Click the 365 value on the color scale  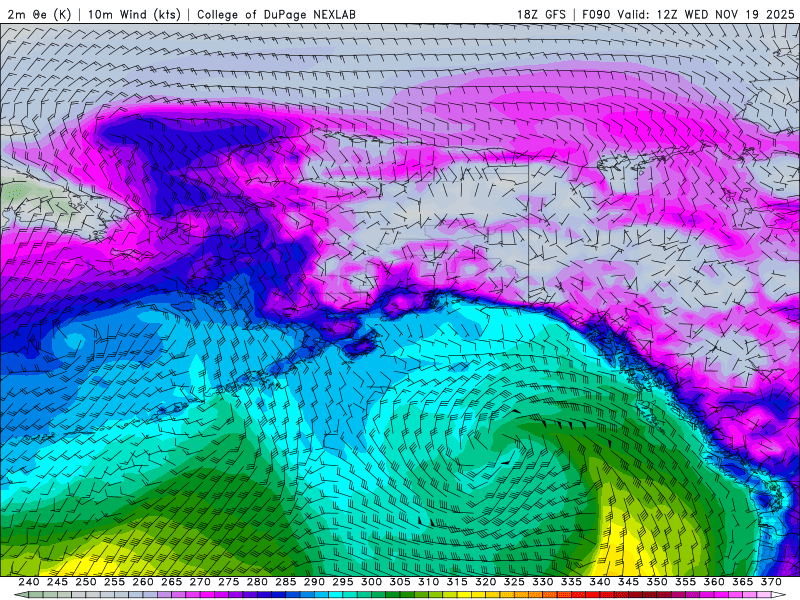[743, 582]
